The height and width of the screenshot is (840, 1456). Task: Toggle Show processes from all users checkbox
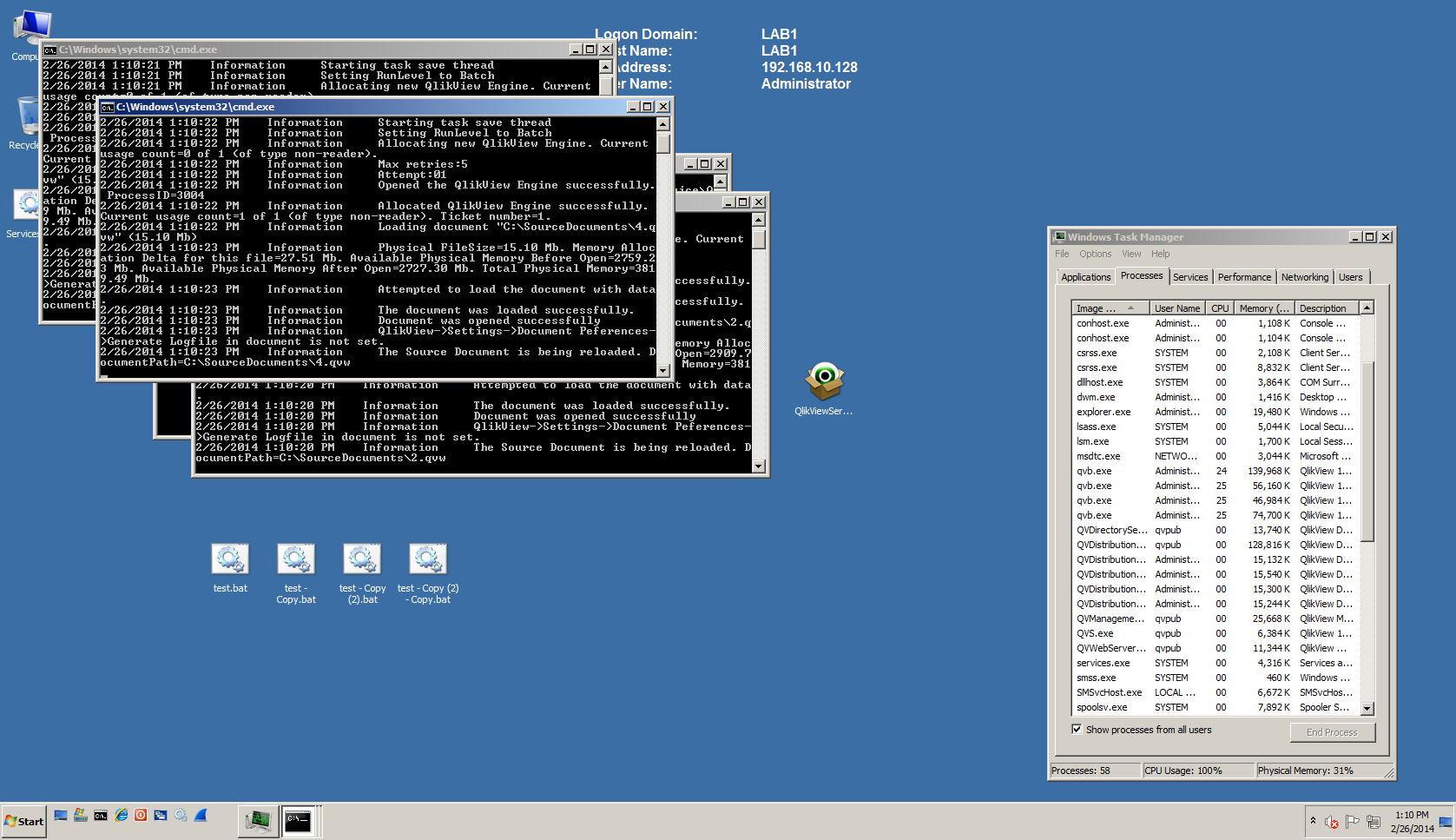1077,730
